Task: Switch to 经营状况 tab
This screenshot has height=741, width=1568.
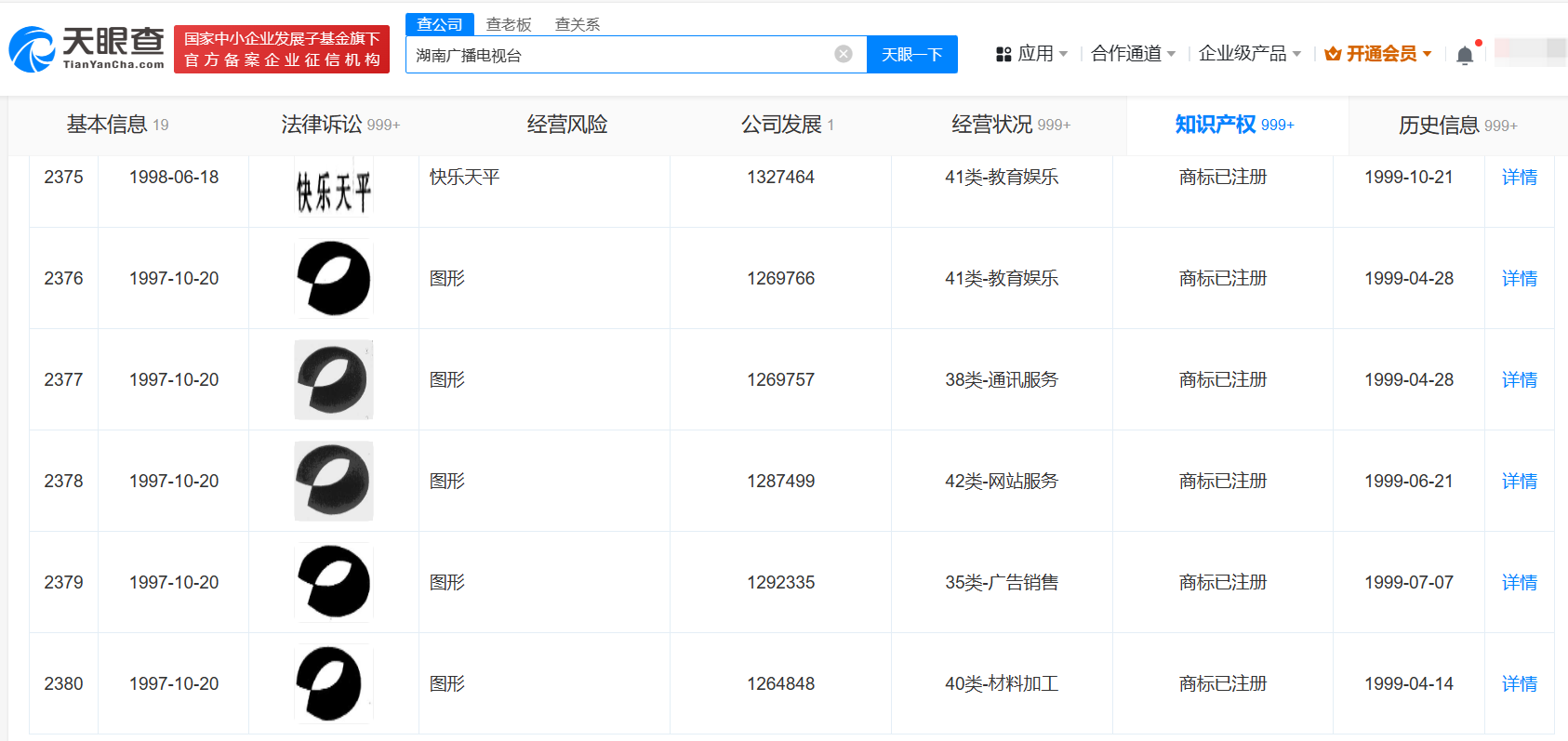Action: pos(1011,125)
